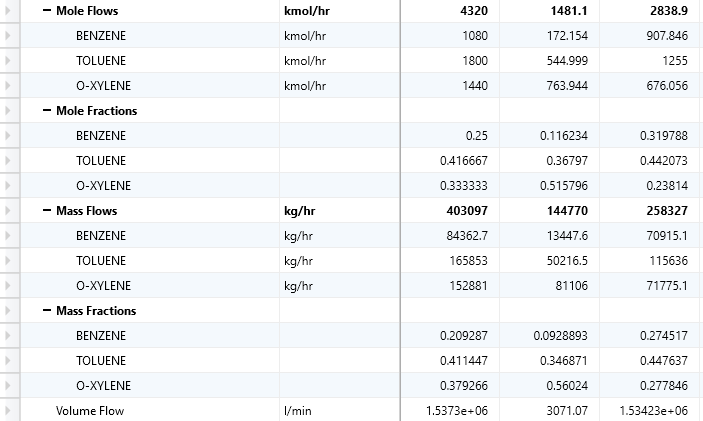Select toluene mass flow 115636
This screenshot has width=703, height=421.
(668, 261)
